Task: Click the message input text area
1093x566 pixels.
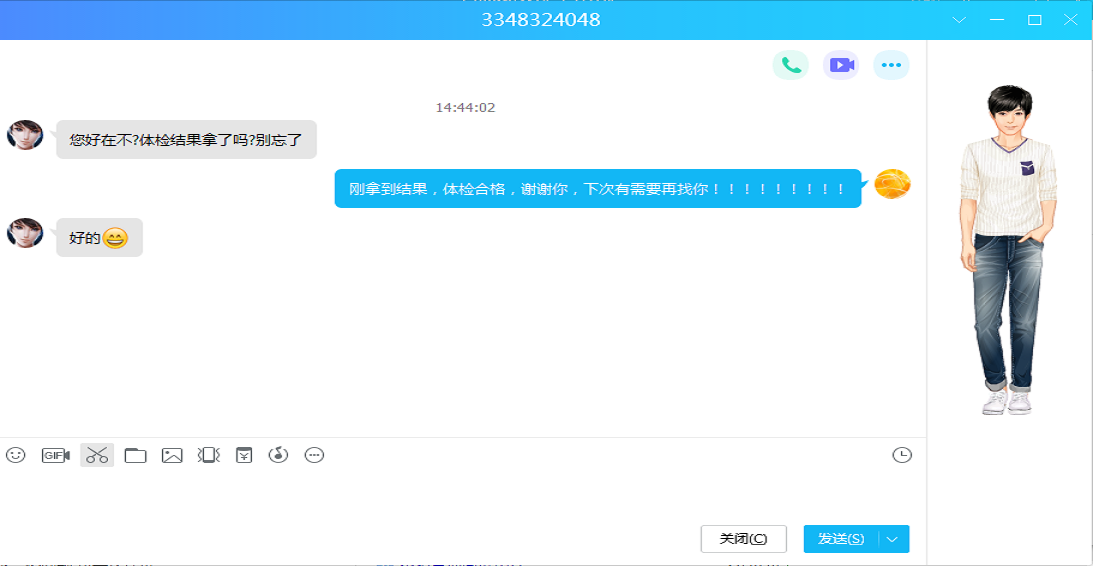Action: point(463,495)
